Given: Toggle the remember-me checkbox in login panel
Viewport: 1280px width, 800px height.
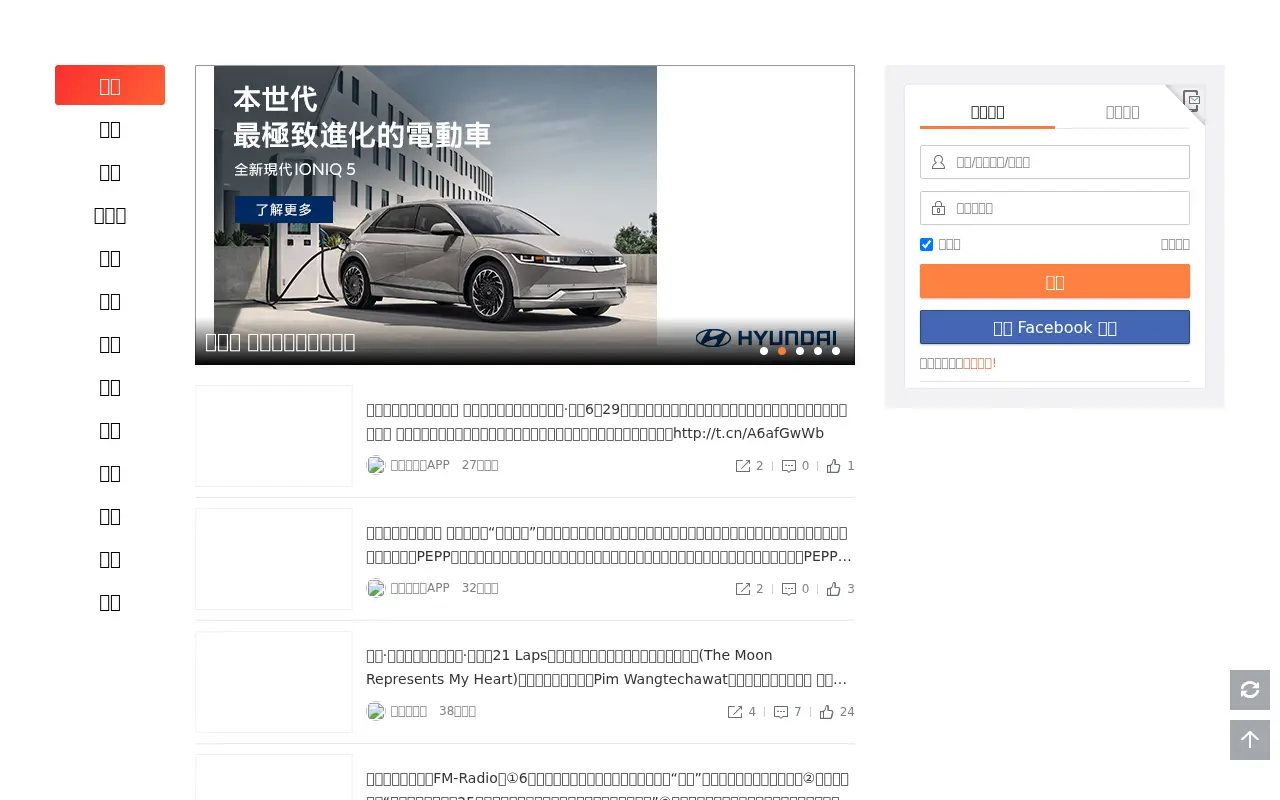Looking at the screenshot, I should click(926, 244).
